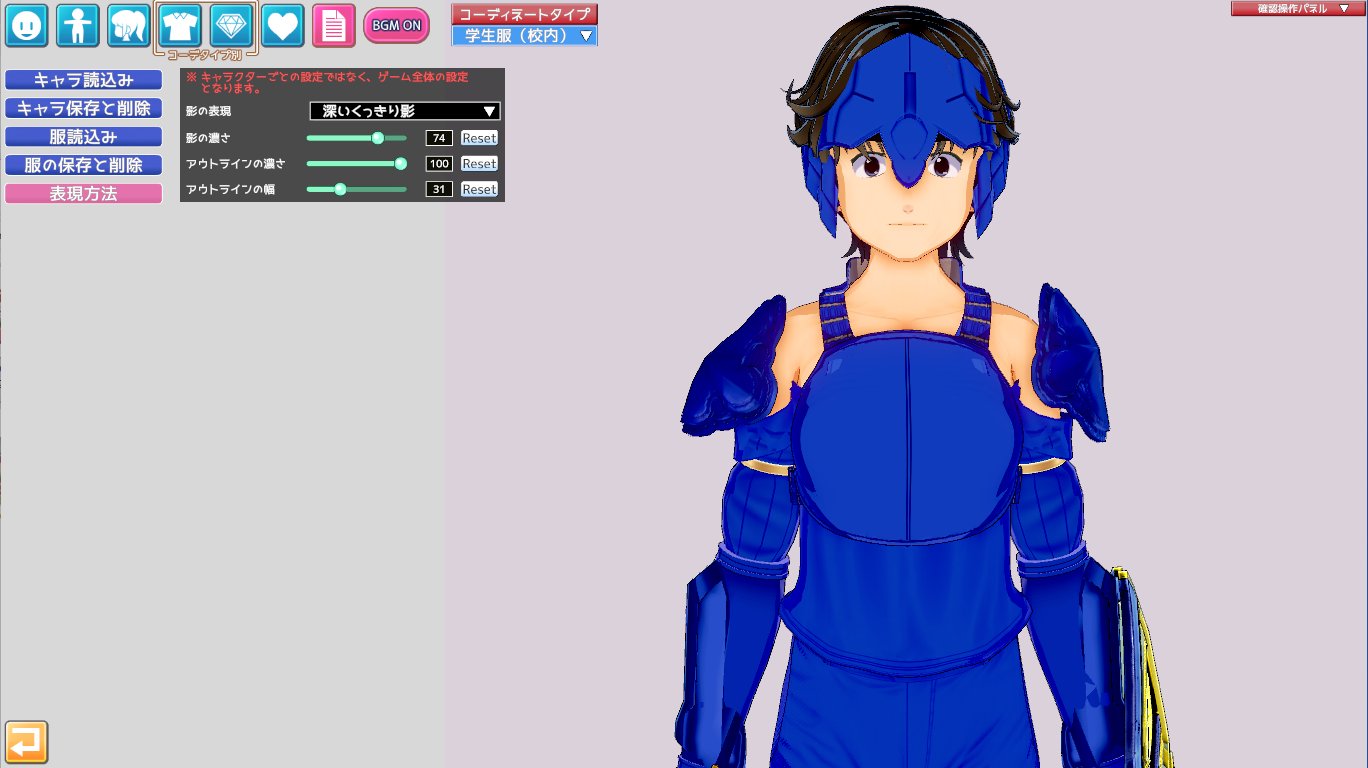Screen dimensions: 1368x768
Task: Open the 学生服（校内） coordinate dropdown
Action: (524, 33)
